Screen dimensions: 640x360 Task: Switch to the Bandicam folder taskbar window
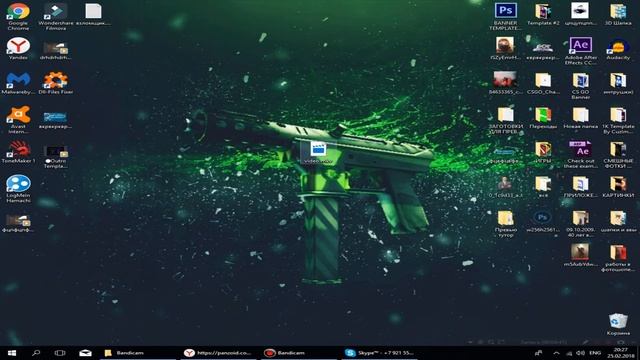point(137,353)
